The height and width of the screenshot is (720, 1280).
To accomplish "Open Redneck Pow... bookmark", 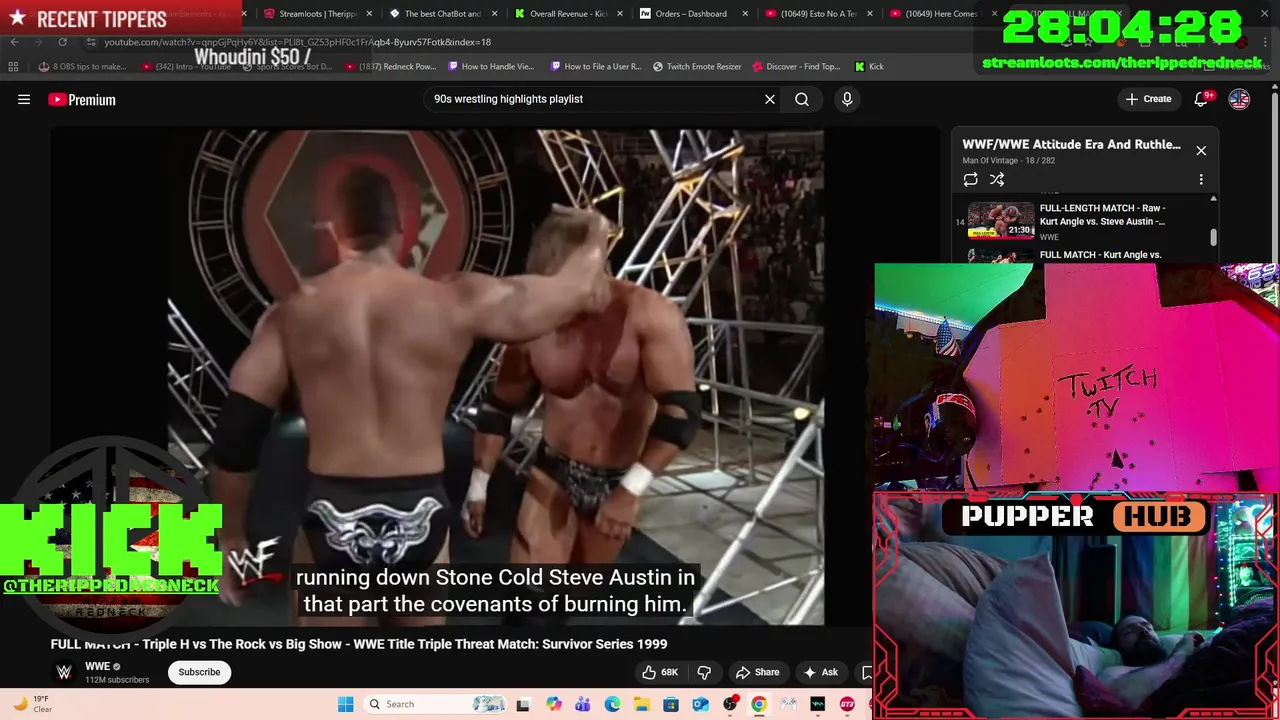I will (x=390, y=66).
